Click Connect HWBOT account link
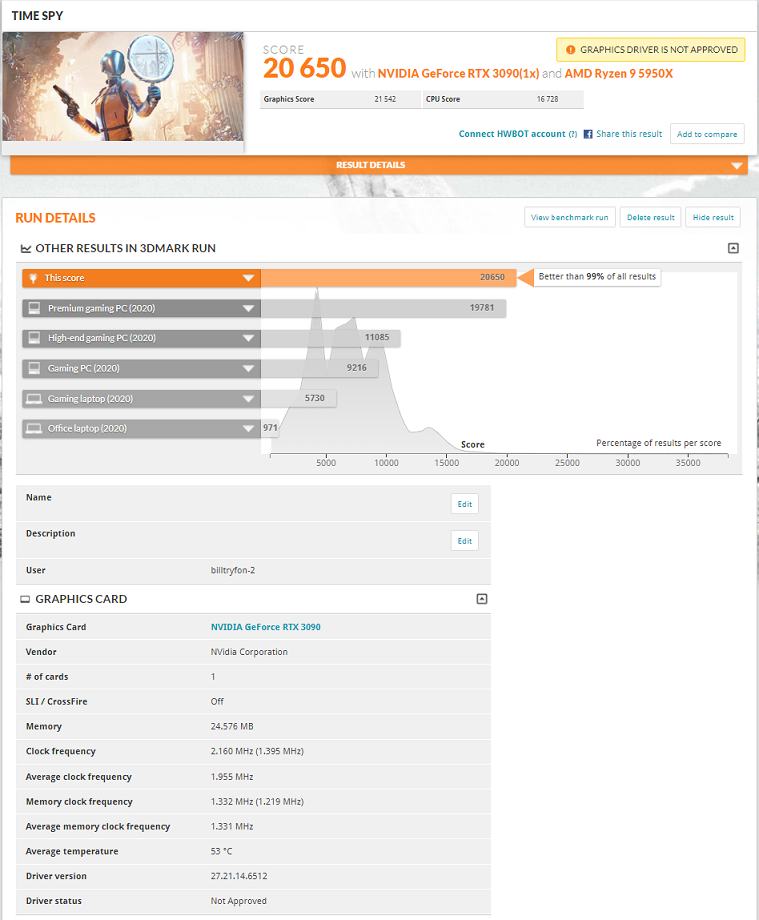The height and width of the screenshot is (920, 759). 512,134
